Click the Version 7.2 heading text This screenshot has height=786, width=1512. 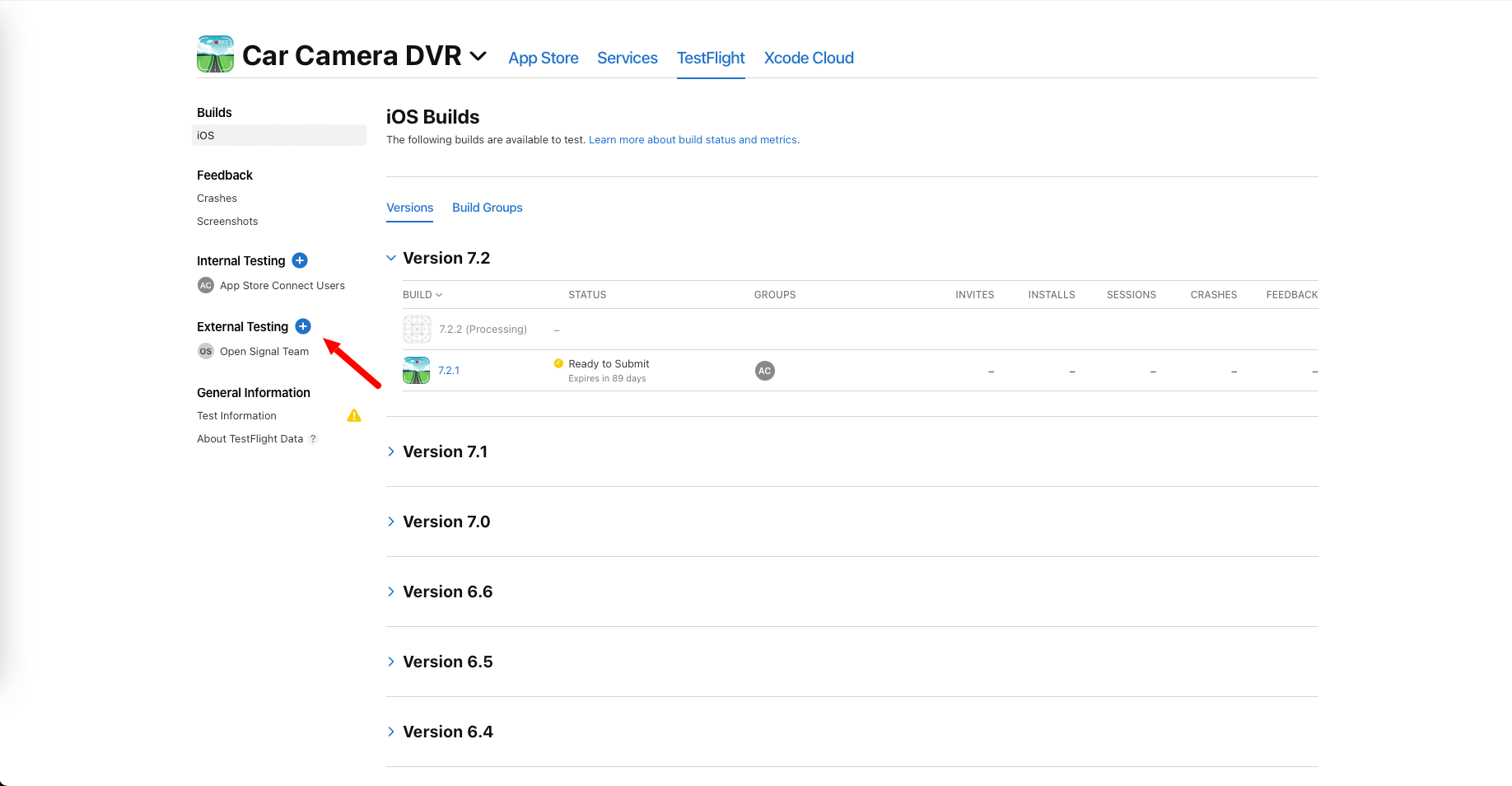pyautogui.click(x=446, y=258)
